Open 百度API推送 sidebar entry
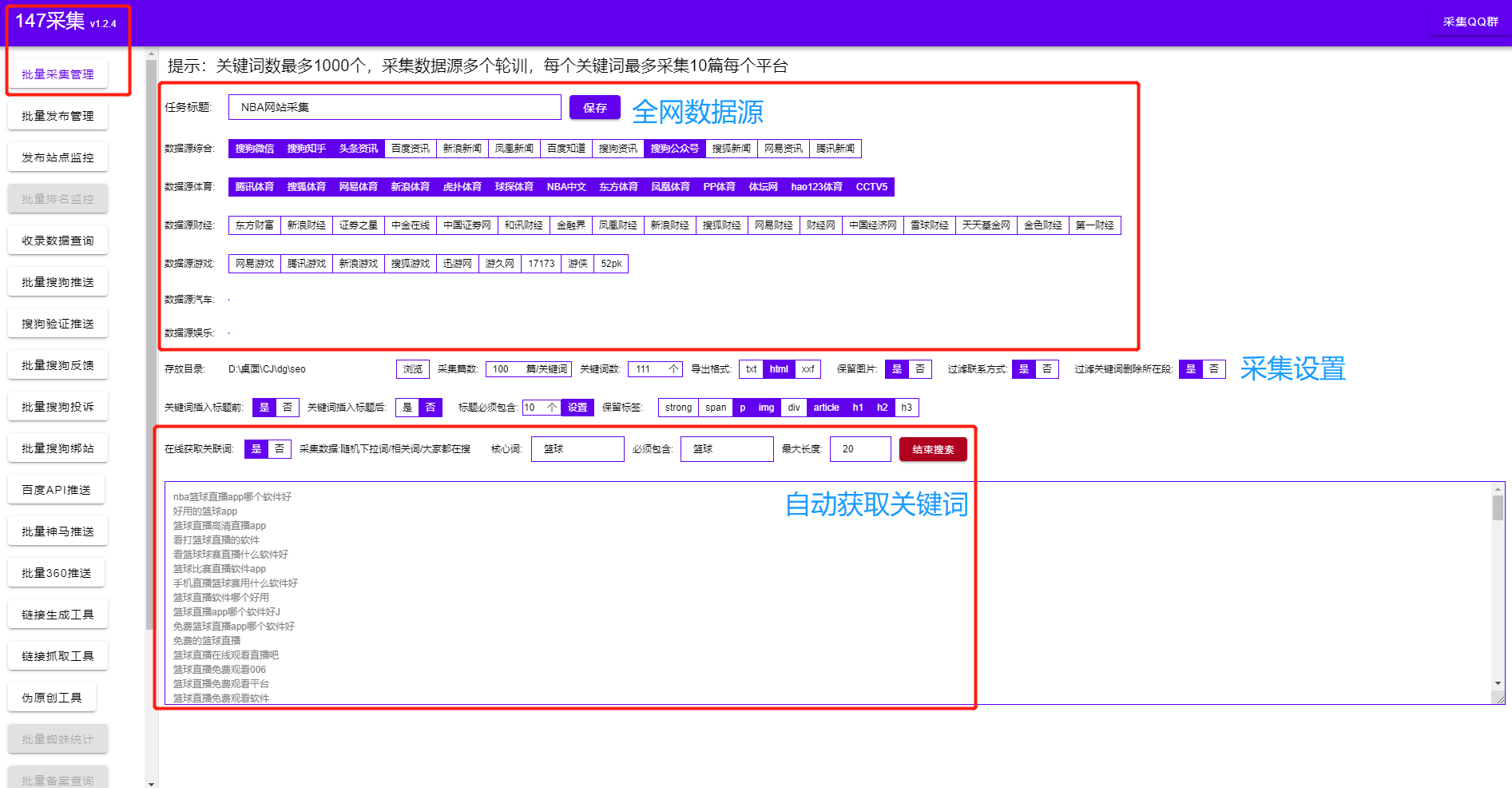 coord(56,489)
